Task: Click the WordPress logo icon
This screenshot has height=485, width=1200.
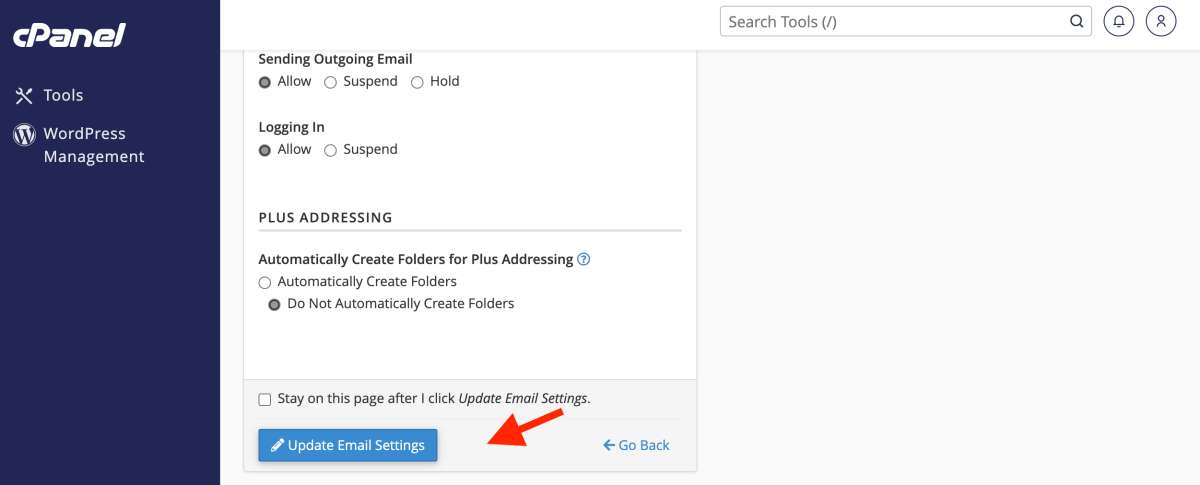Action: pos(24,134)
